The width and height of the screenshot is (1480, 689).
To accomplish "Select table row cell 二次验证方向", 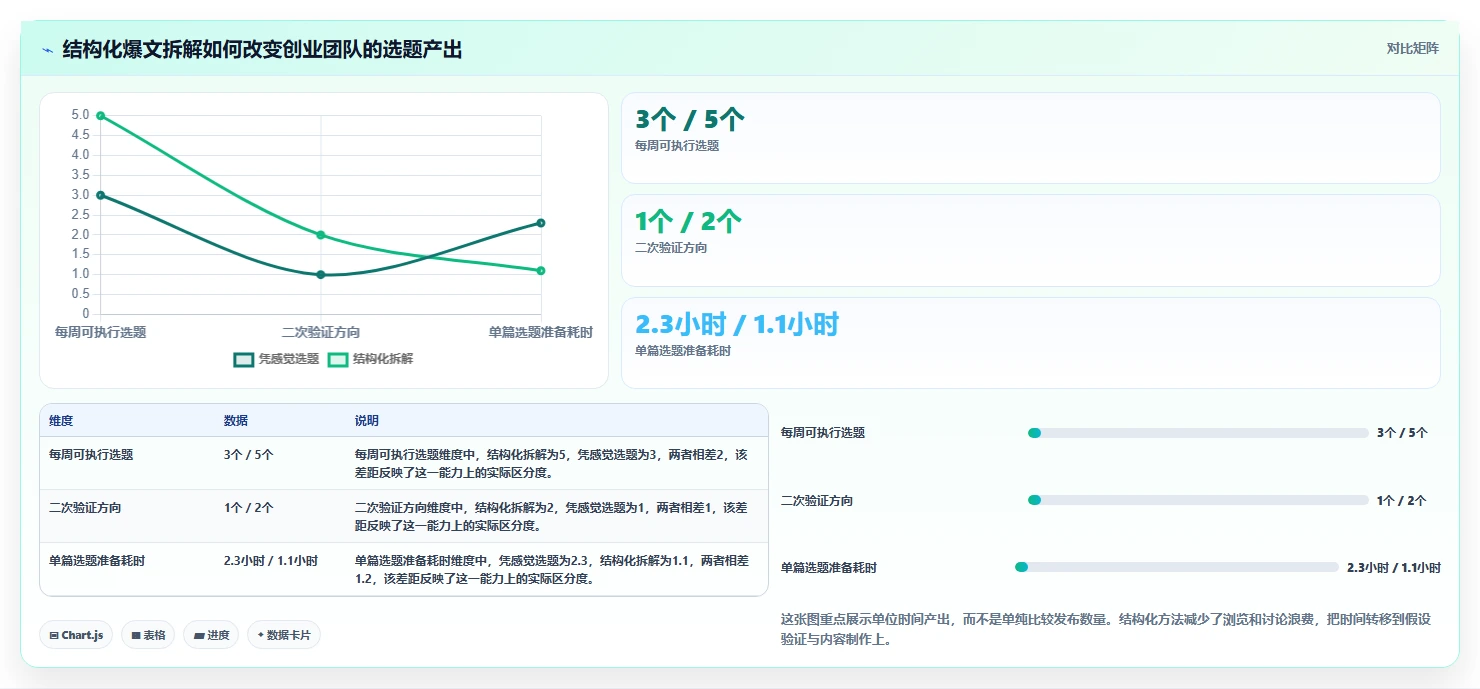I will pos(85,507).
